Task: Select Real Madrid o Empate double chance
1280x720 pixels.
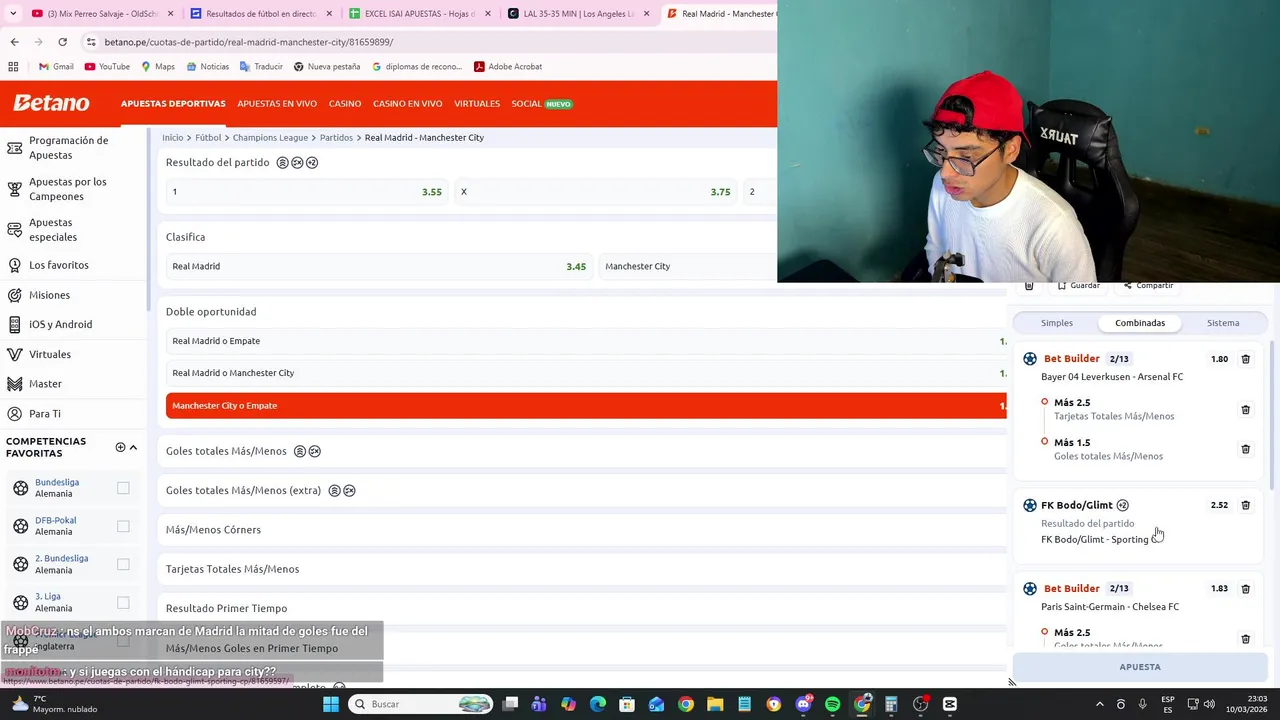Action: coord(587,341)
